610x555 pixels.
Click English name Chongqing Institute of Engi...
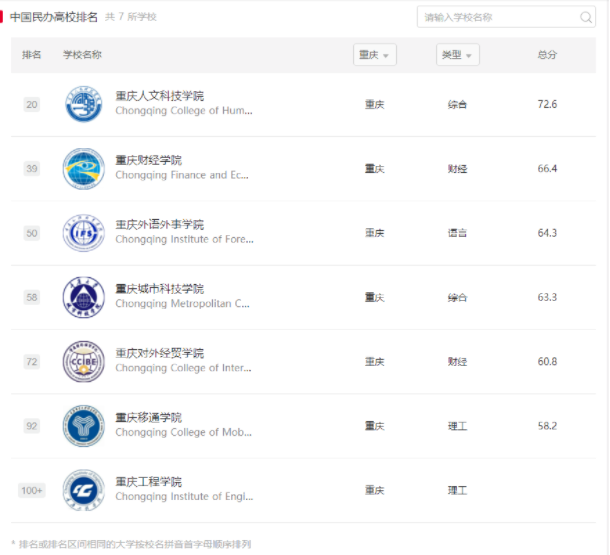click(184, 497)
